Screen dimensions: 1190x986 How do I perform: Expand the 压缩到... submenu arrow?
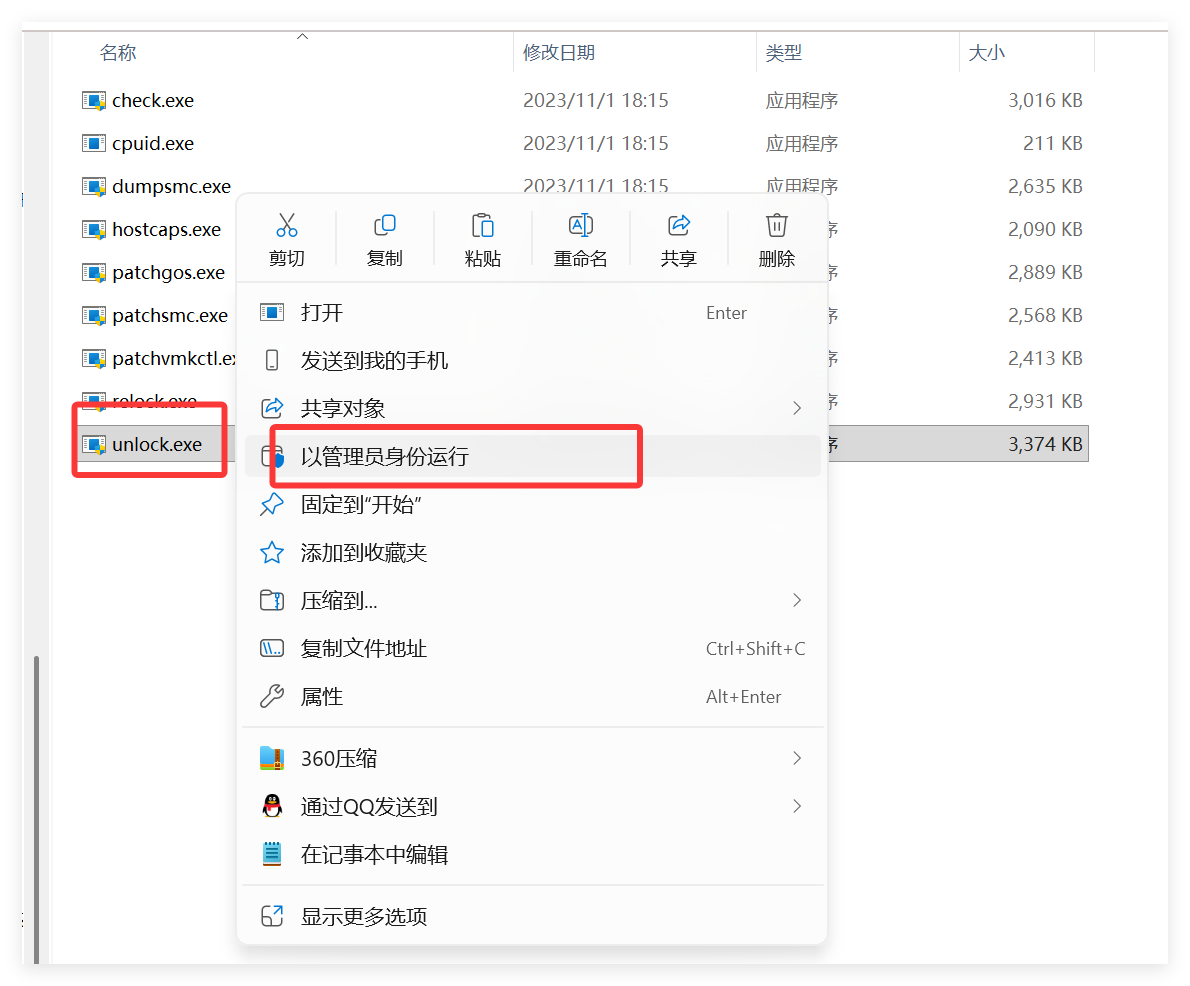click(797, 600)
